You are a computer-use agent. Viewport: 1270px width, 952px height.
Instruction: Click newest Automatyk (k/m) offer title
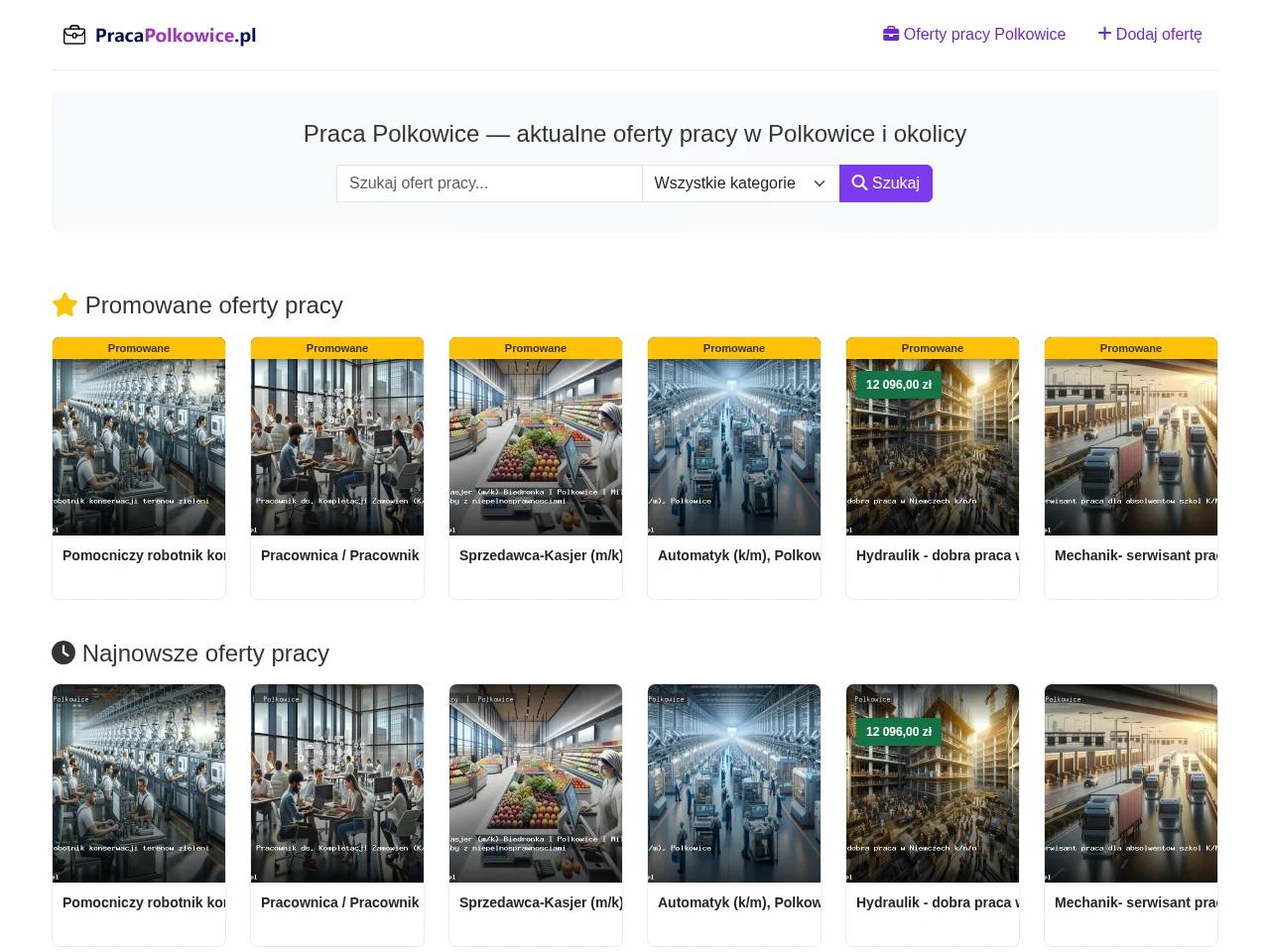point(739,902)
